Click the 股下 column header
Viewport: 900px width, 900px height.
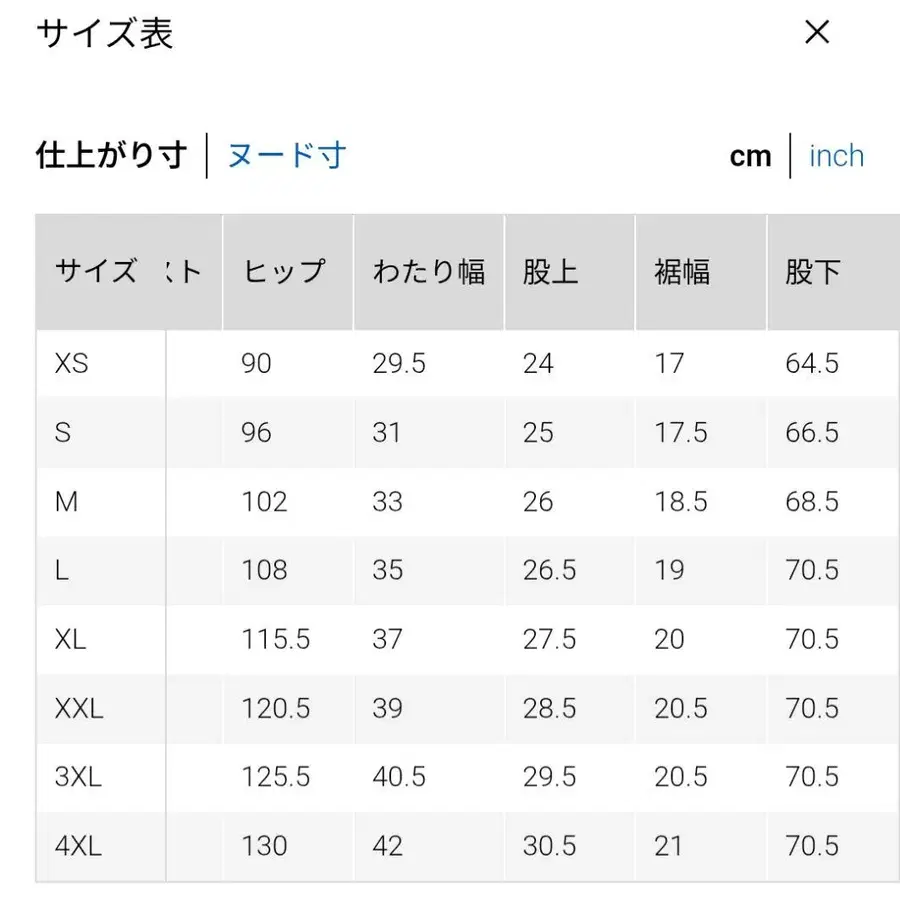coord(811,272)
